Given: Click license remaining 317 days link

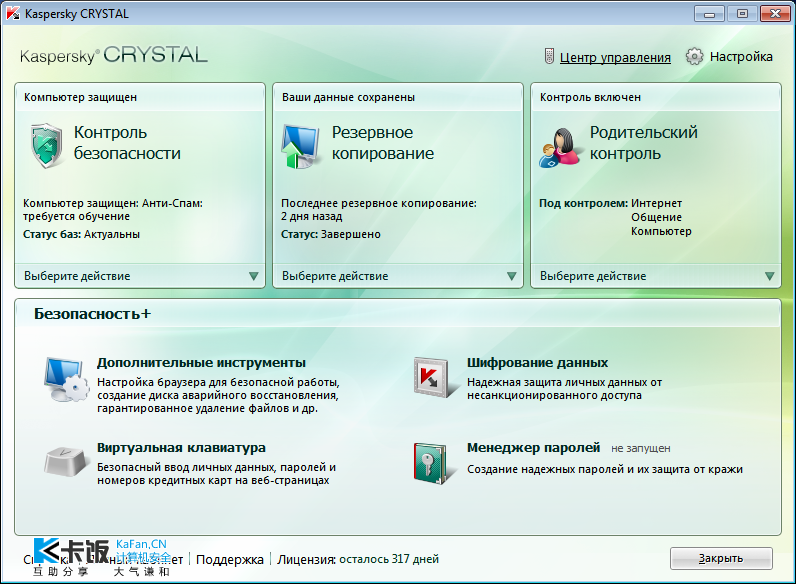Looking at the screenshot, I should coord(389,559).
